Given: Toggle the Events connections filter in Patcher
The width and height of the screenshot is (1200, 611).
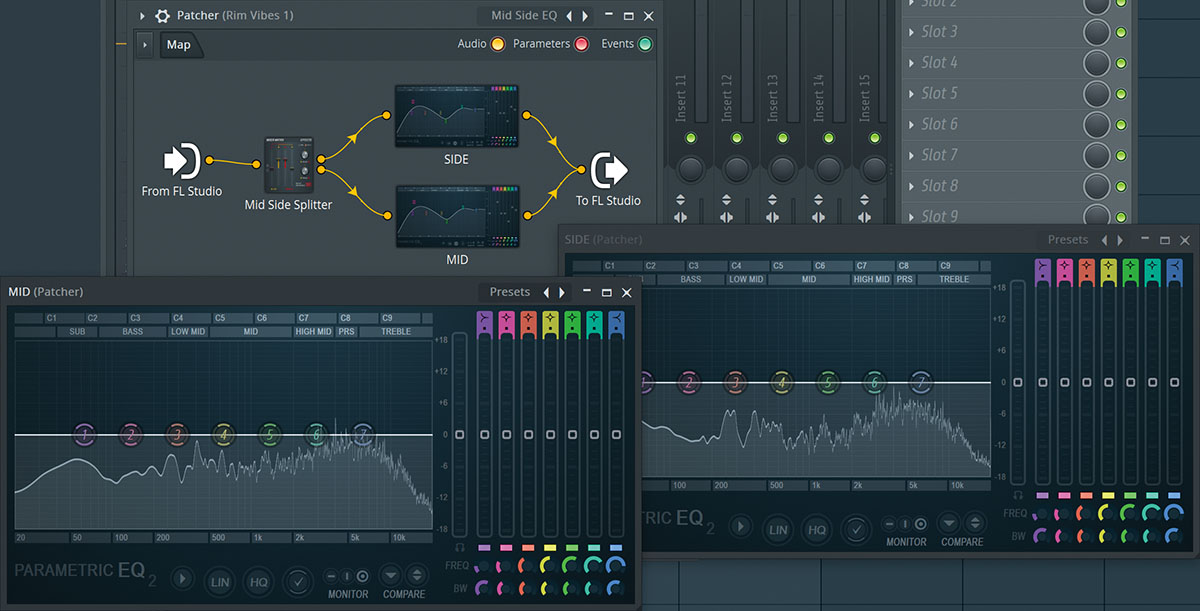Looking at the screenshot, I should [x=645, y=44].
